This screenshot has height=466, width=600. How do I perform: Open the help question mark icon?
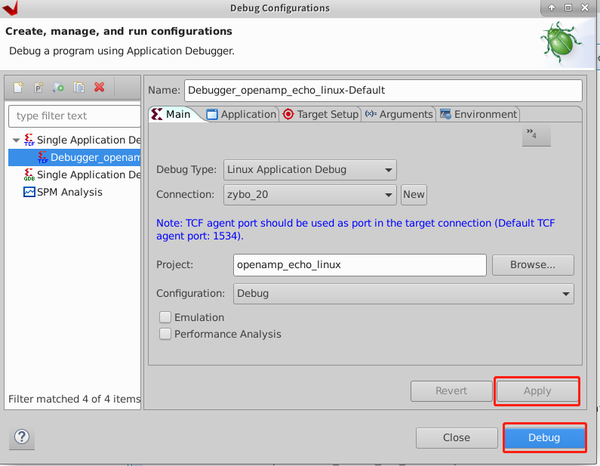point(22,437)
